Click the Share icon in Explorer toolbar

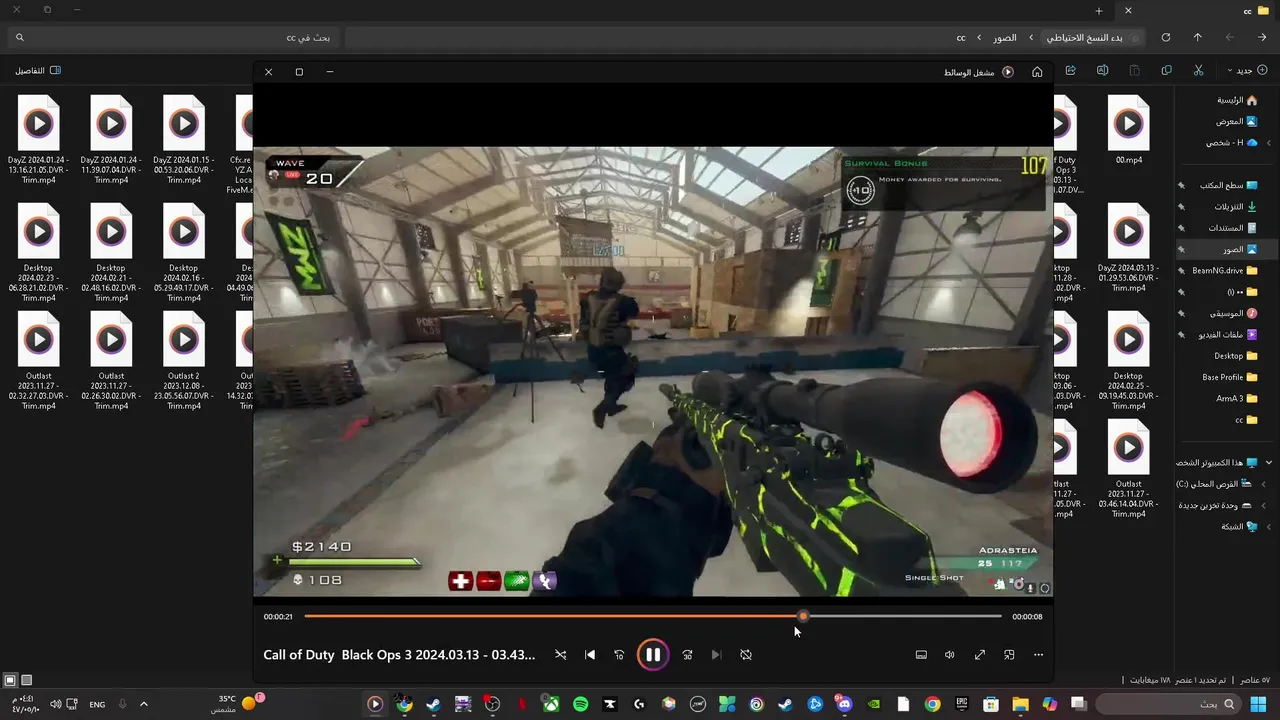[1070, 70]
